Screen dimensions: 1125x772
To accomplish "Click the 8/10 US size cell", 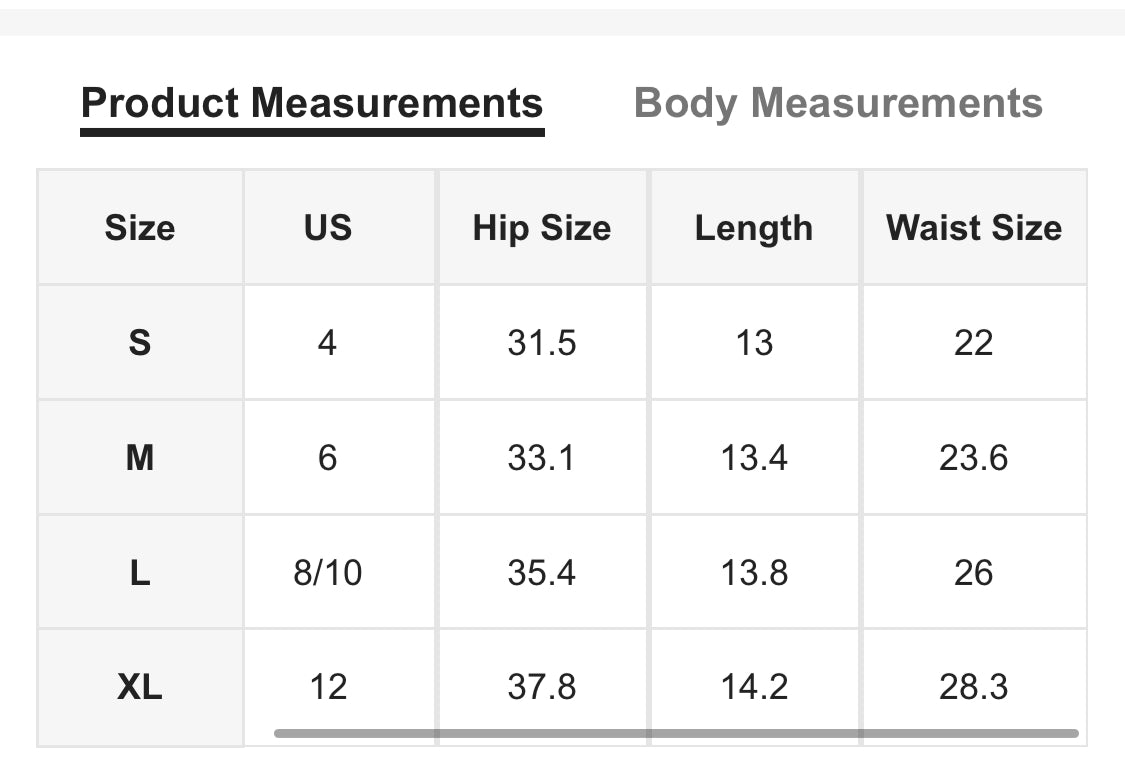I will [x=328, y=573].
